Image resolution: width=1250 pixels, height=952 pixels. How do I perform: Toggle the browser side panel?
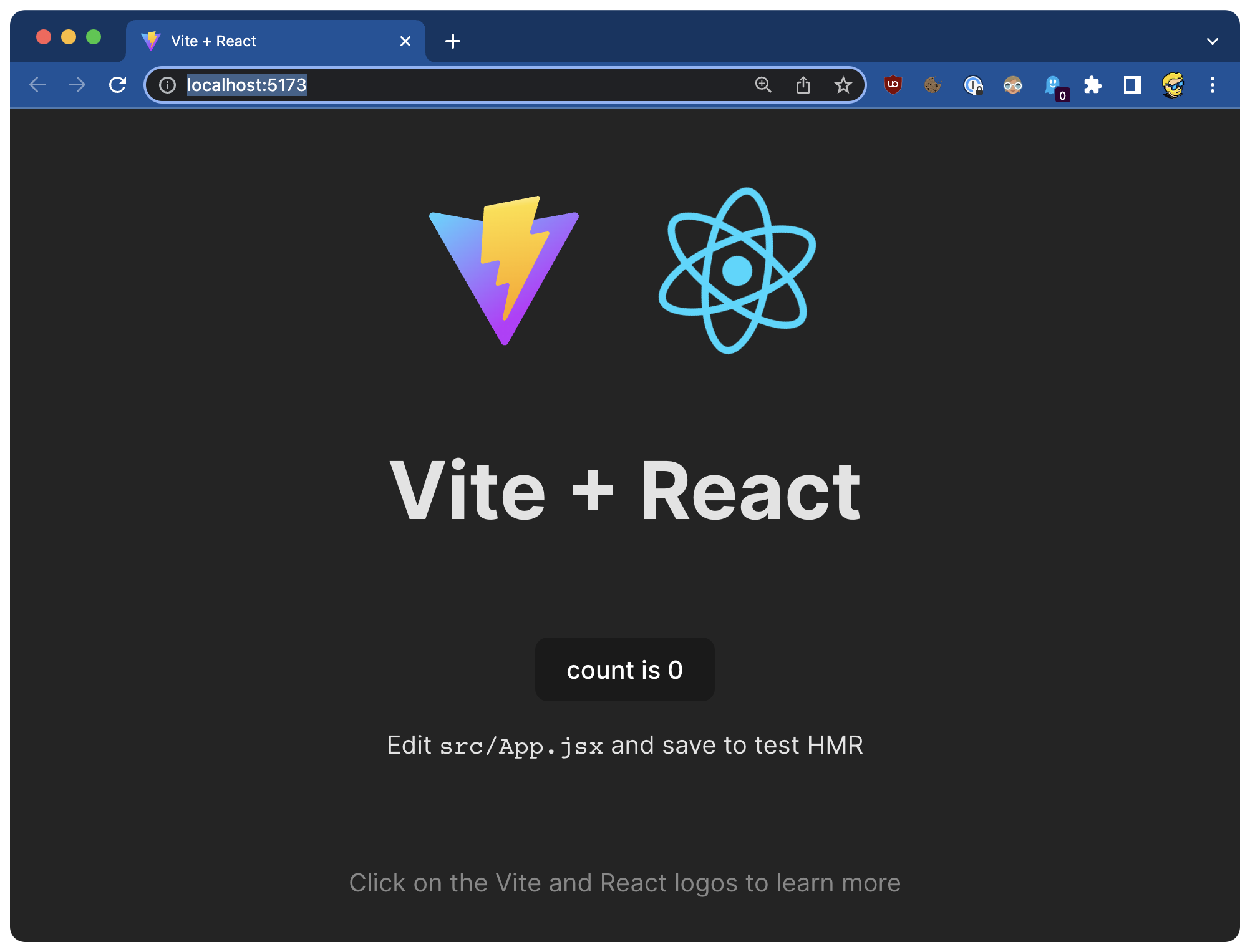[1133, 85]
